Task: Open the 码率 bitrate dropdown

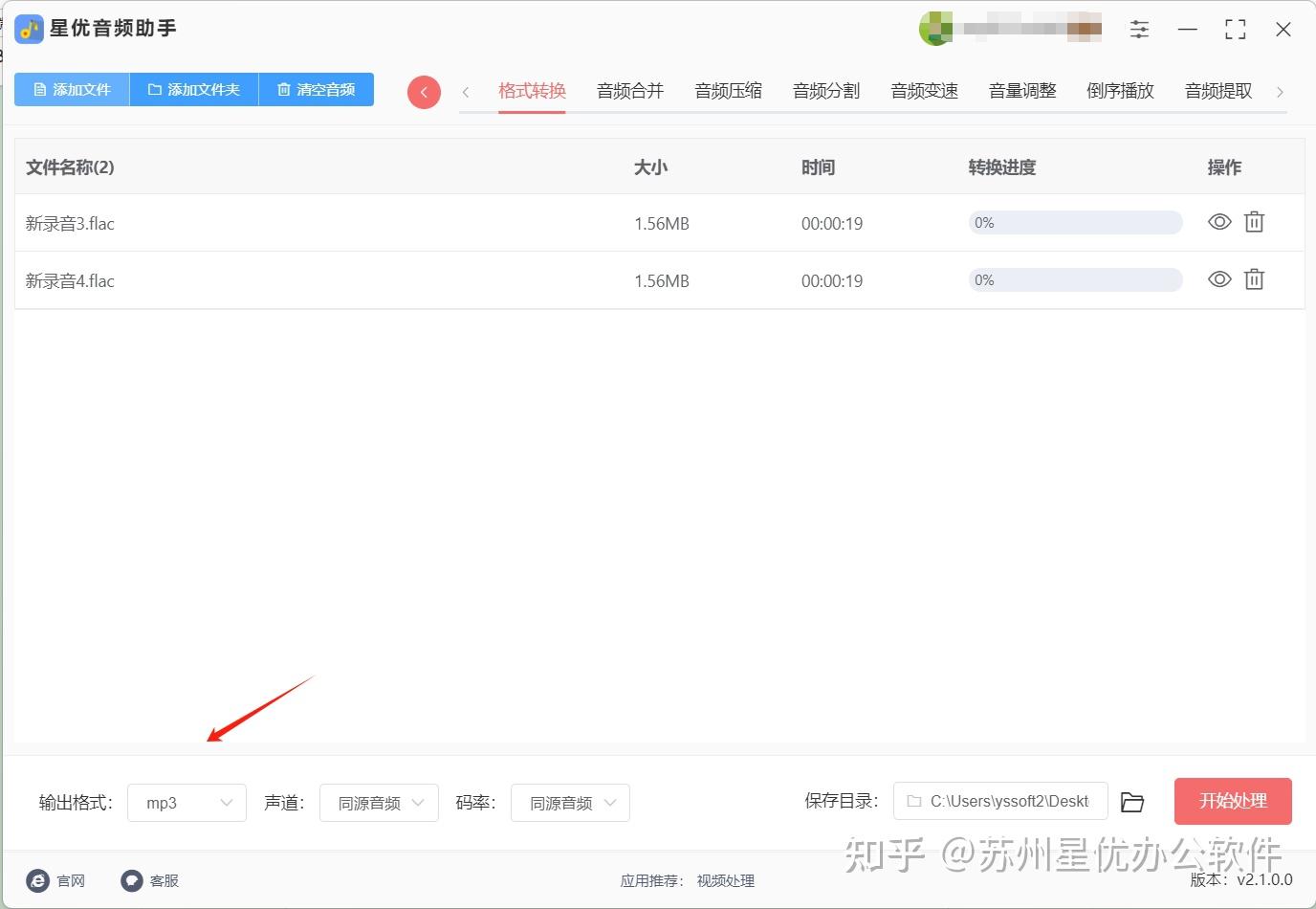Action: pyautogui.click(x=570, y=803)
